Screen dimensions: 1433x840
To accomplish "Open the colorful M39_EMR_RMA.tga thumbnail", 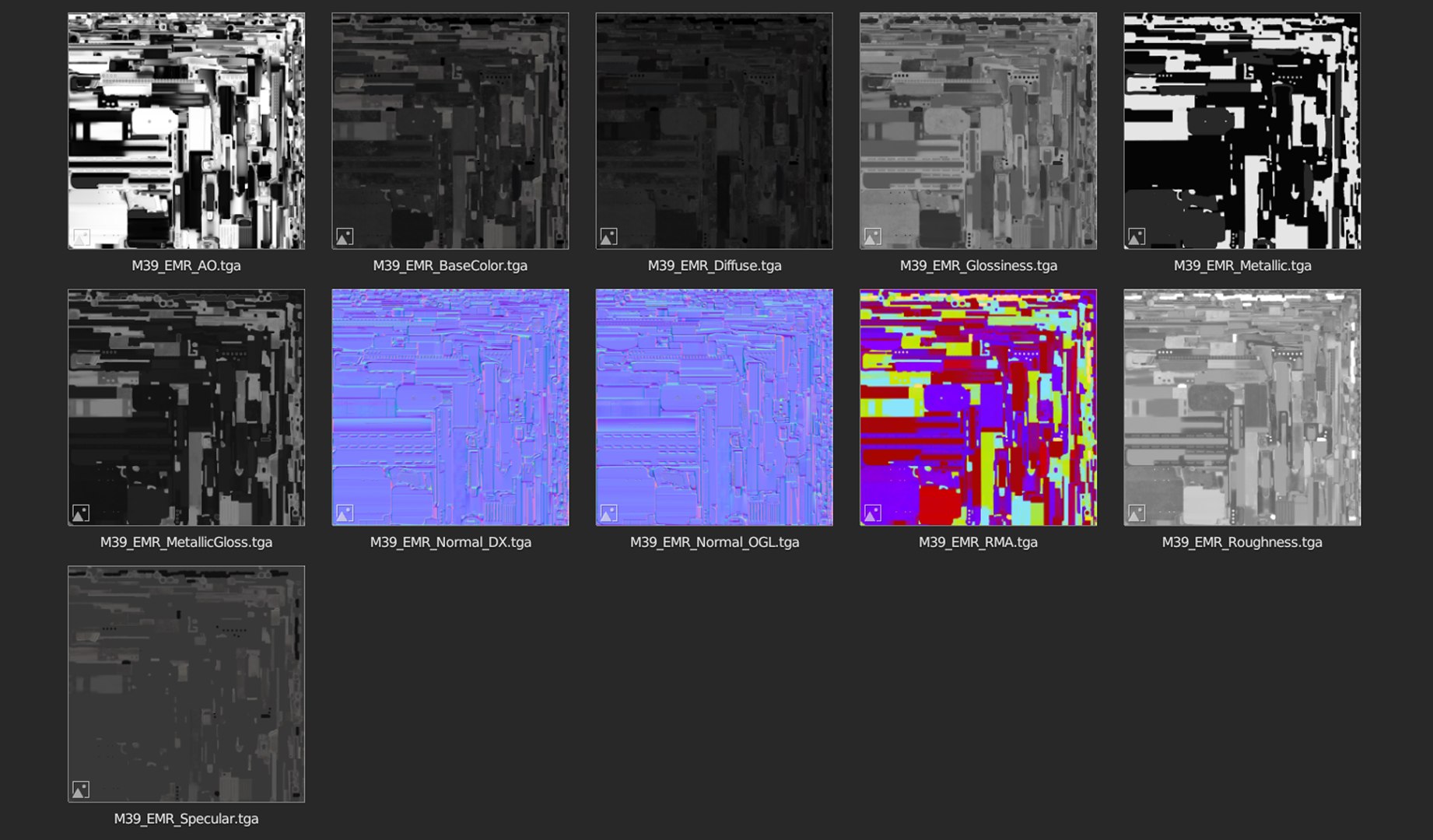I will click(x=978, y=408).
